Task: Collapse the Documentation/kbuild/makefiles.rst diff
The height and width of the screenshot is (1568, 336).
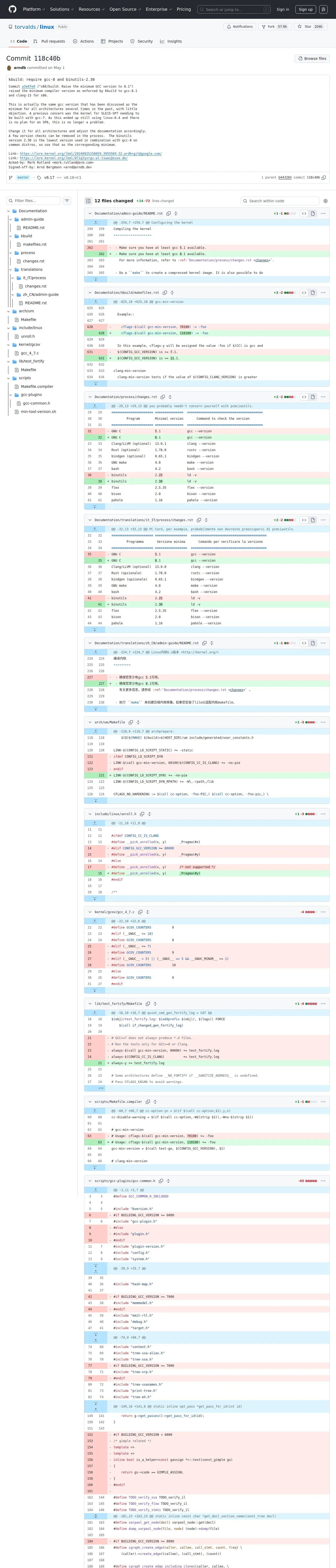Action: point(90,293)
